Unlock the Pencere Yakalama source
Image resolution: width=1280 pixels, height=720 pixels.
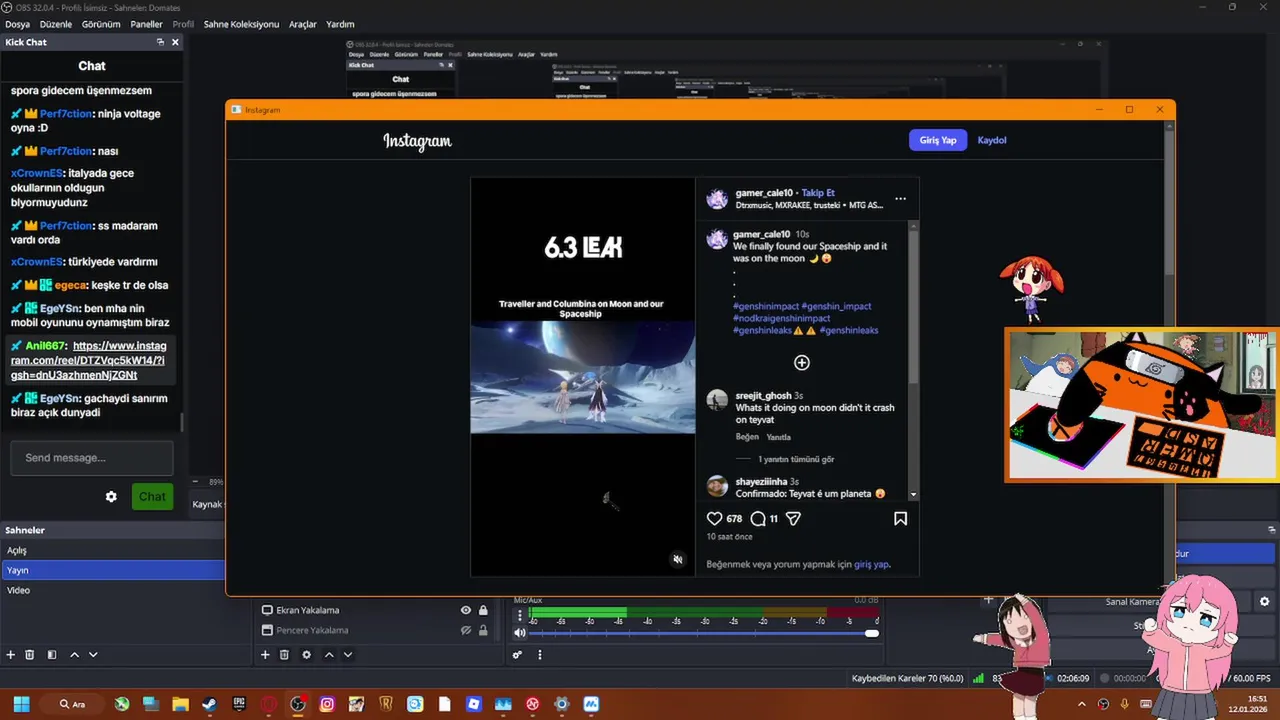[x=483, y=630]
